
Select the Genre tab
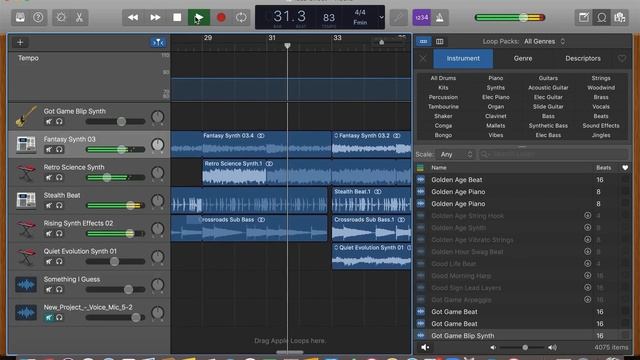click(x=523, y=58)
